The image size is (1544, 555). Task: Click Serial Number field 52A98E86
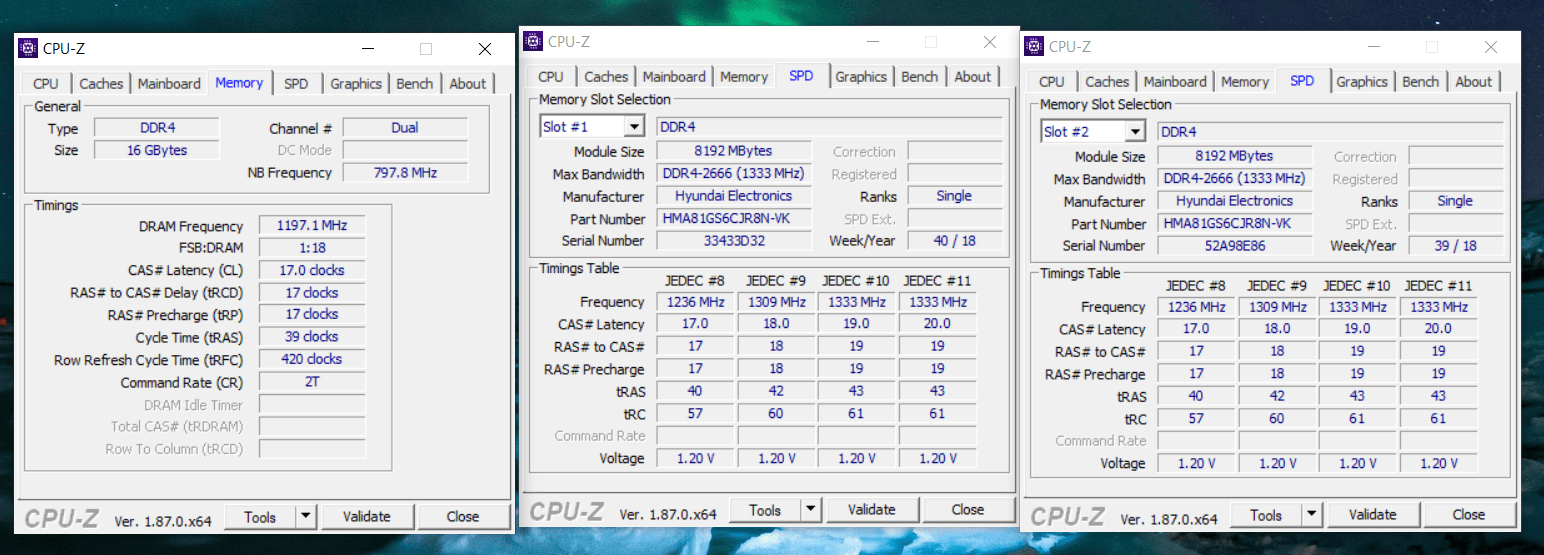1235,245
